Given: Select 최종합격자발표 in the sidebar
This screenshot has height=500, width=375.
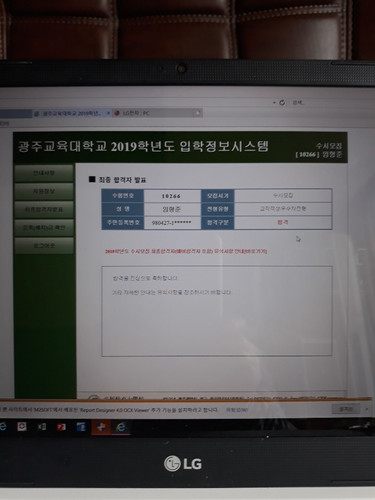Looking at the screenshot, I should coord(44,210).
